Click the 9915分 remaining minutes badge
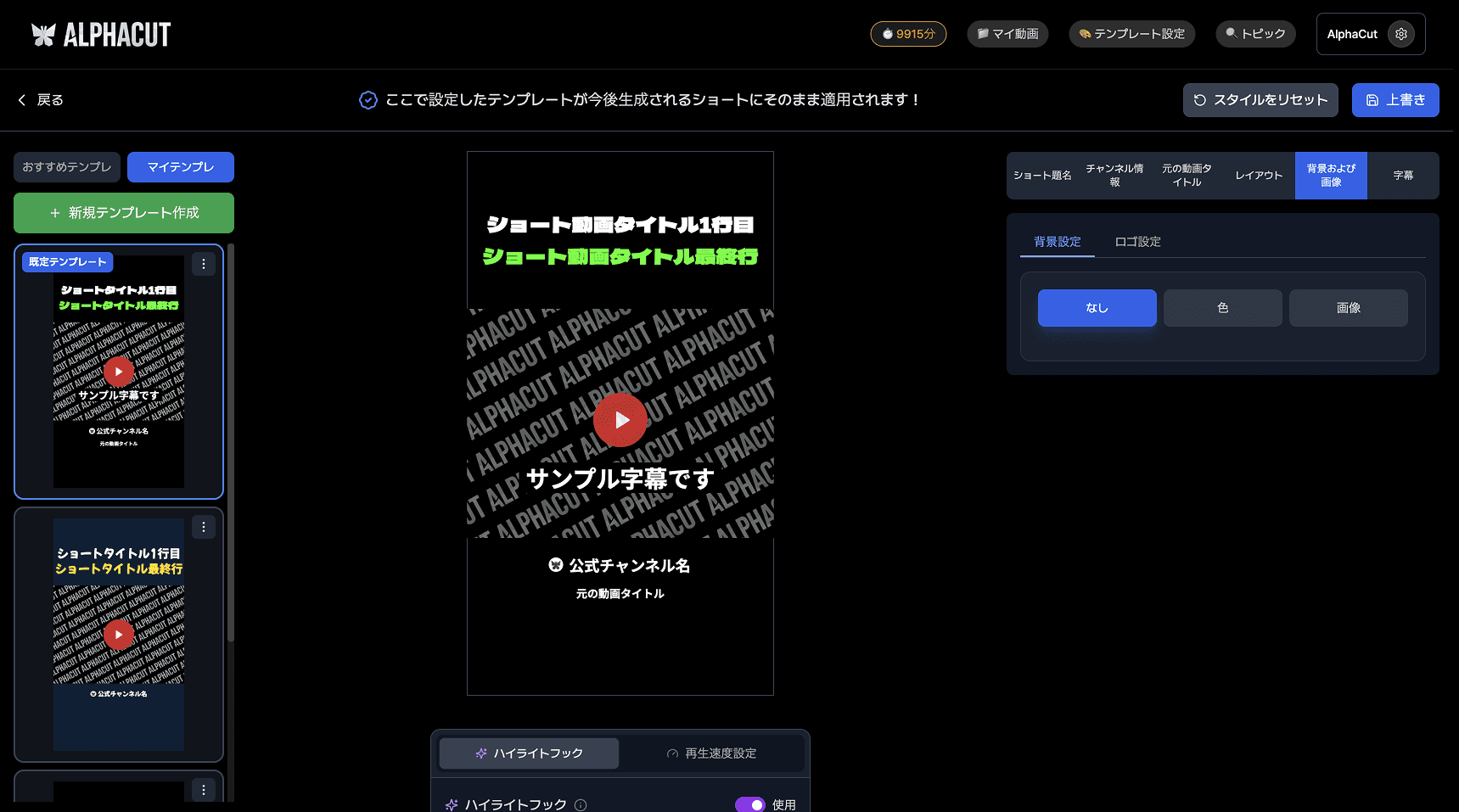This screenshot has height=812, width=1459. pyautogui.click(x=907, y=33)
